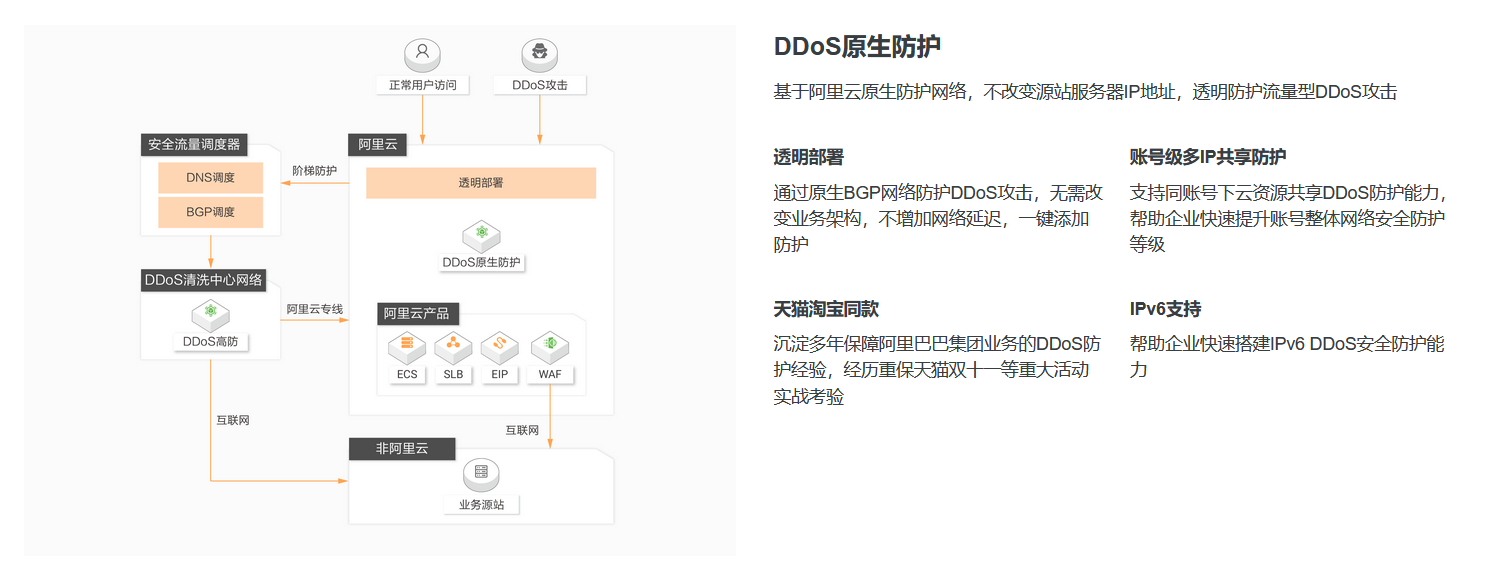Click the DNS调度 box

tap(211, 178)
